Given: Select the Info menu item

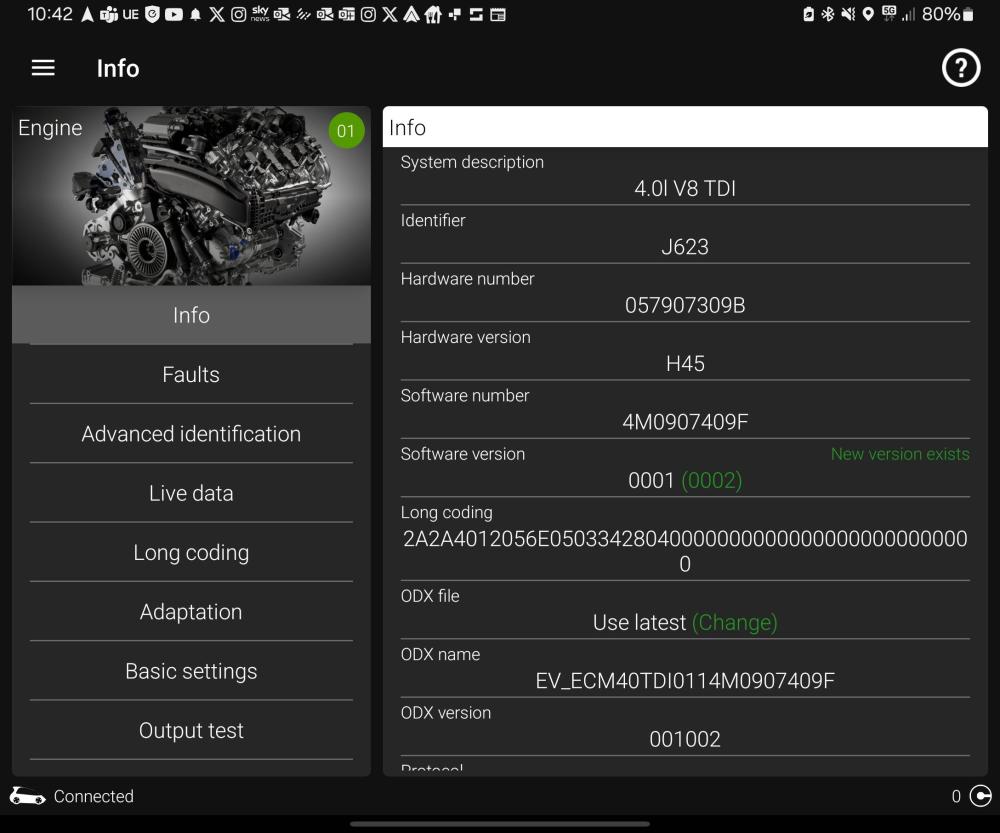Looking at the screenshot, I should tap(191, 315).
